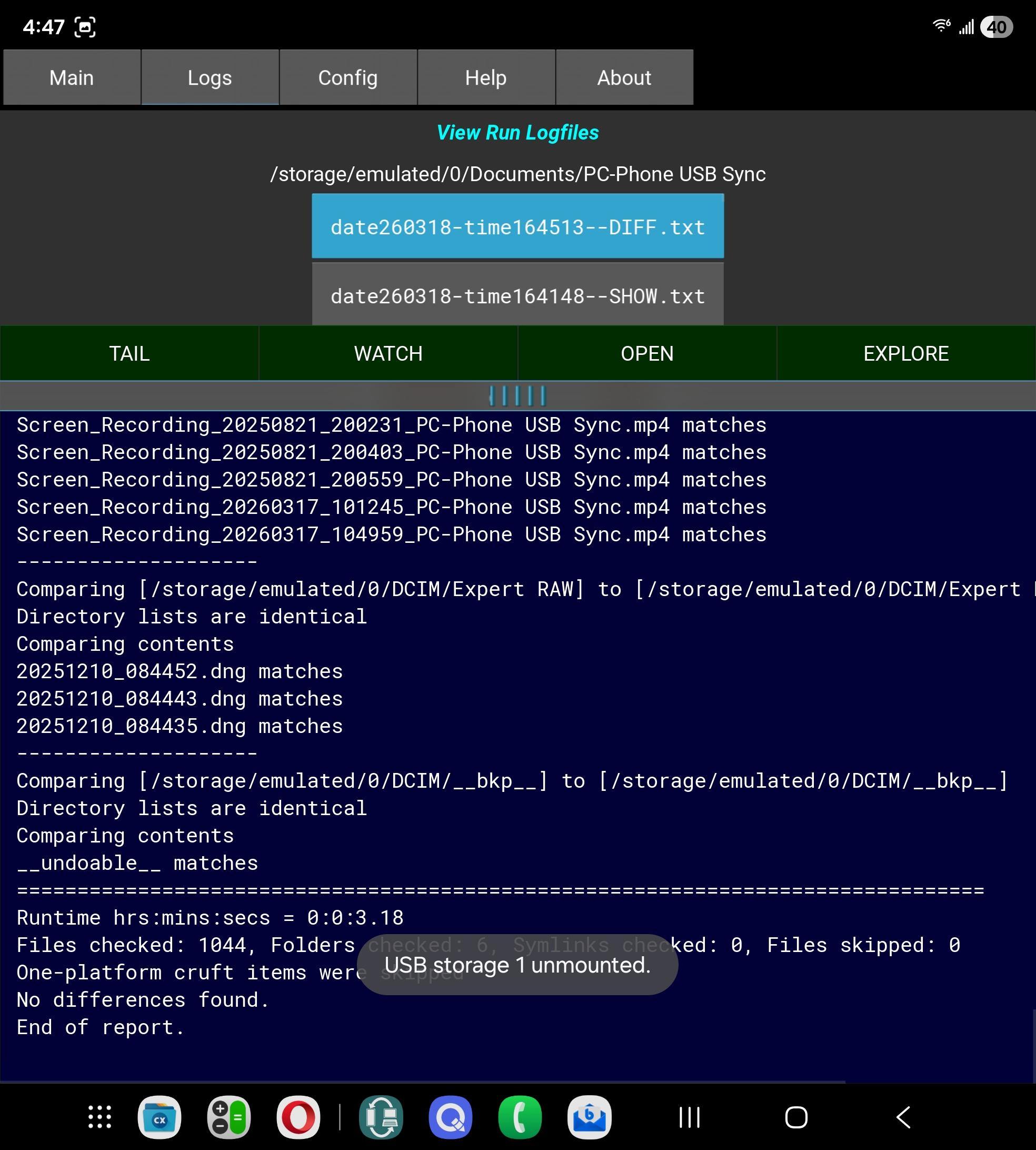Screen dimensions: 1036x1150
Task: Go to the Help tab
Action: 485,77
